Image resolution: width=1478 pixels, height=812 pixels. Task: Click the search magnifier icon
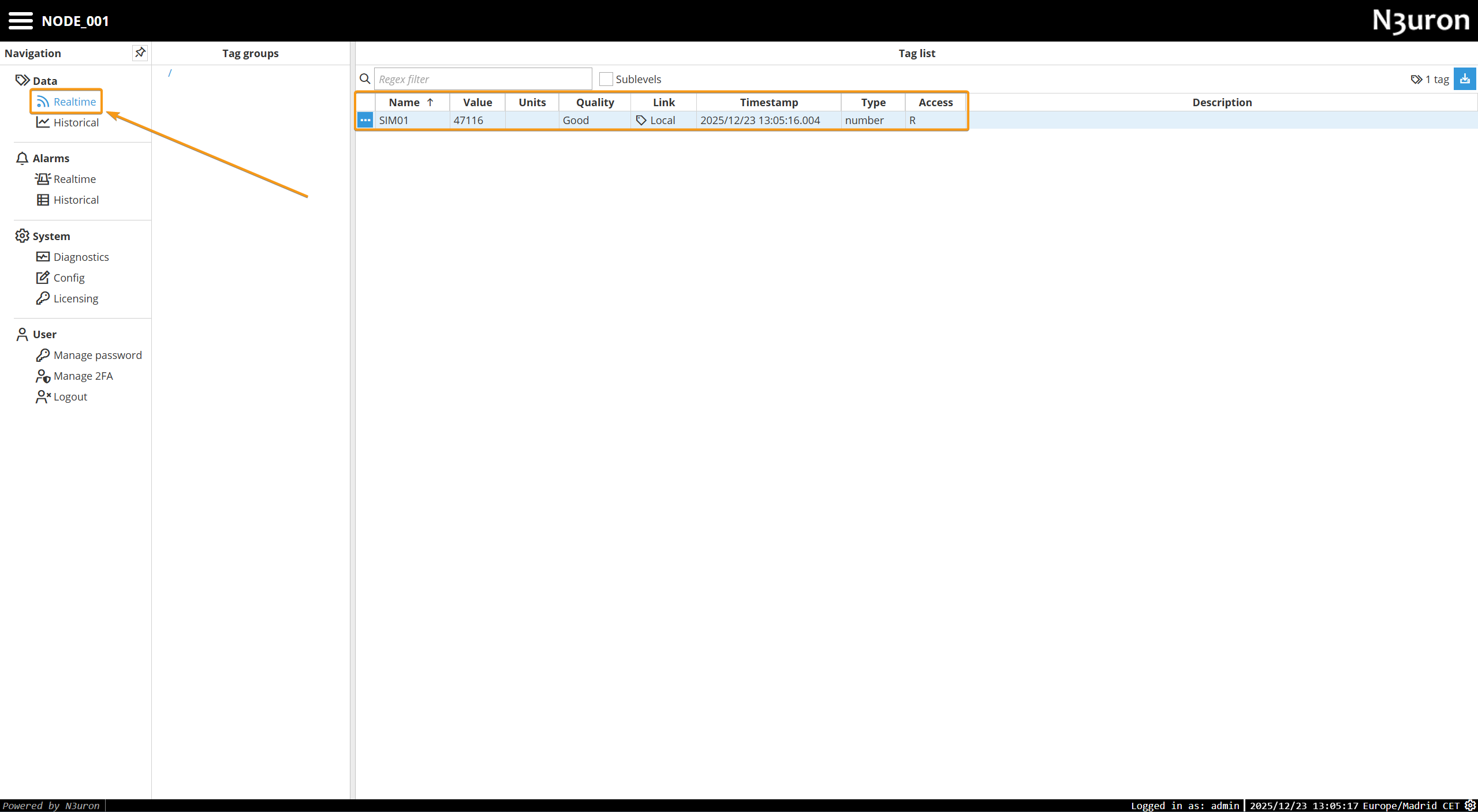click(365, 79)
